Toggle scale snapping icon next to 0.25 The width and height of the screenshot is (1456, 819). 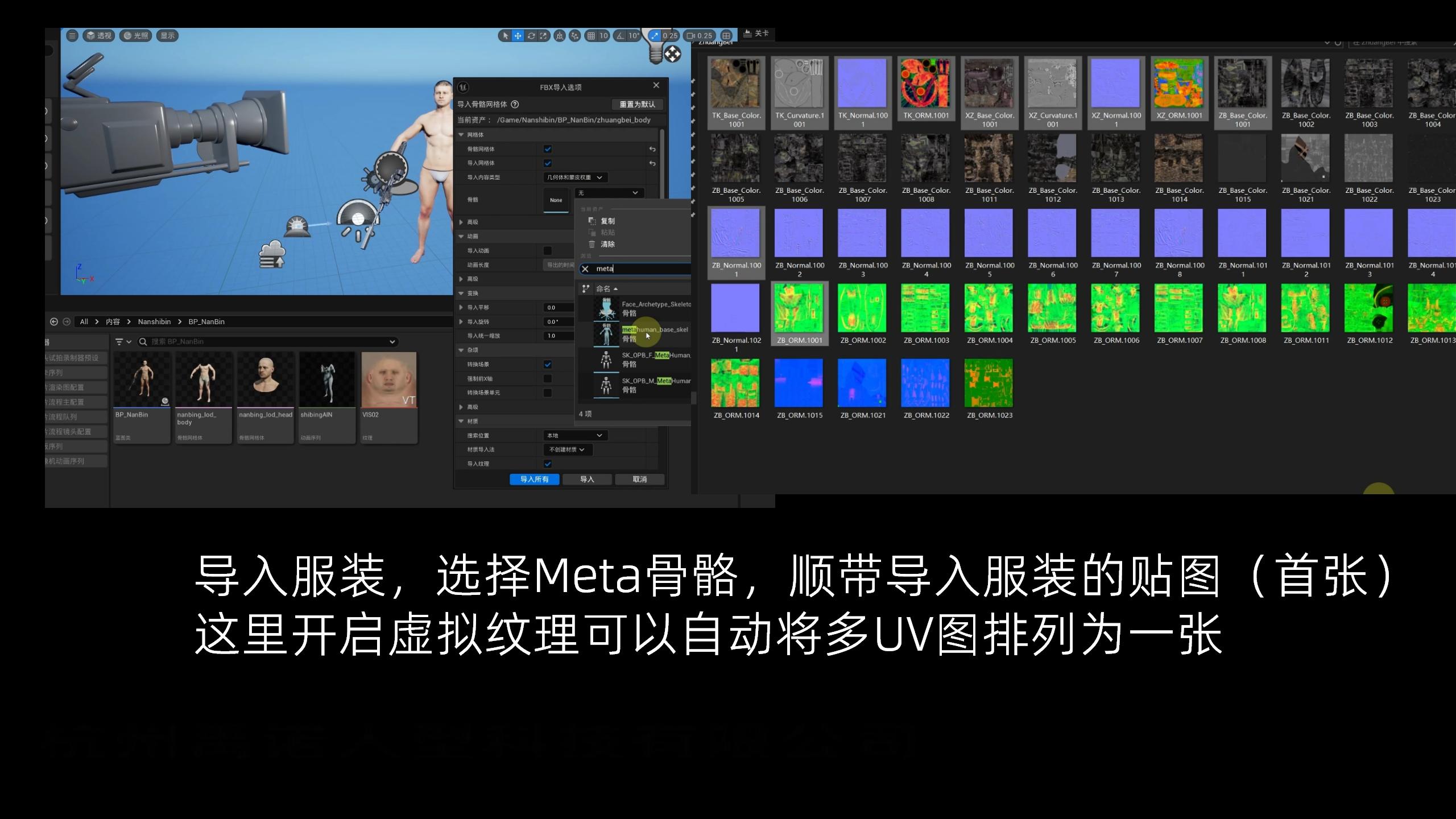(655, 35)
